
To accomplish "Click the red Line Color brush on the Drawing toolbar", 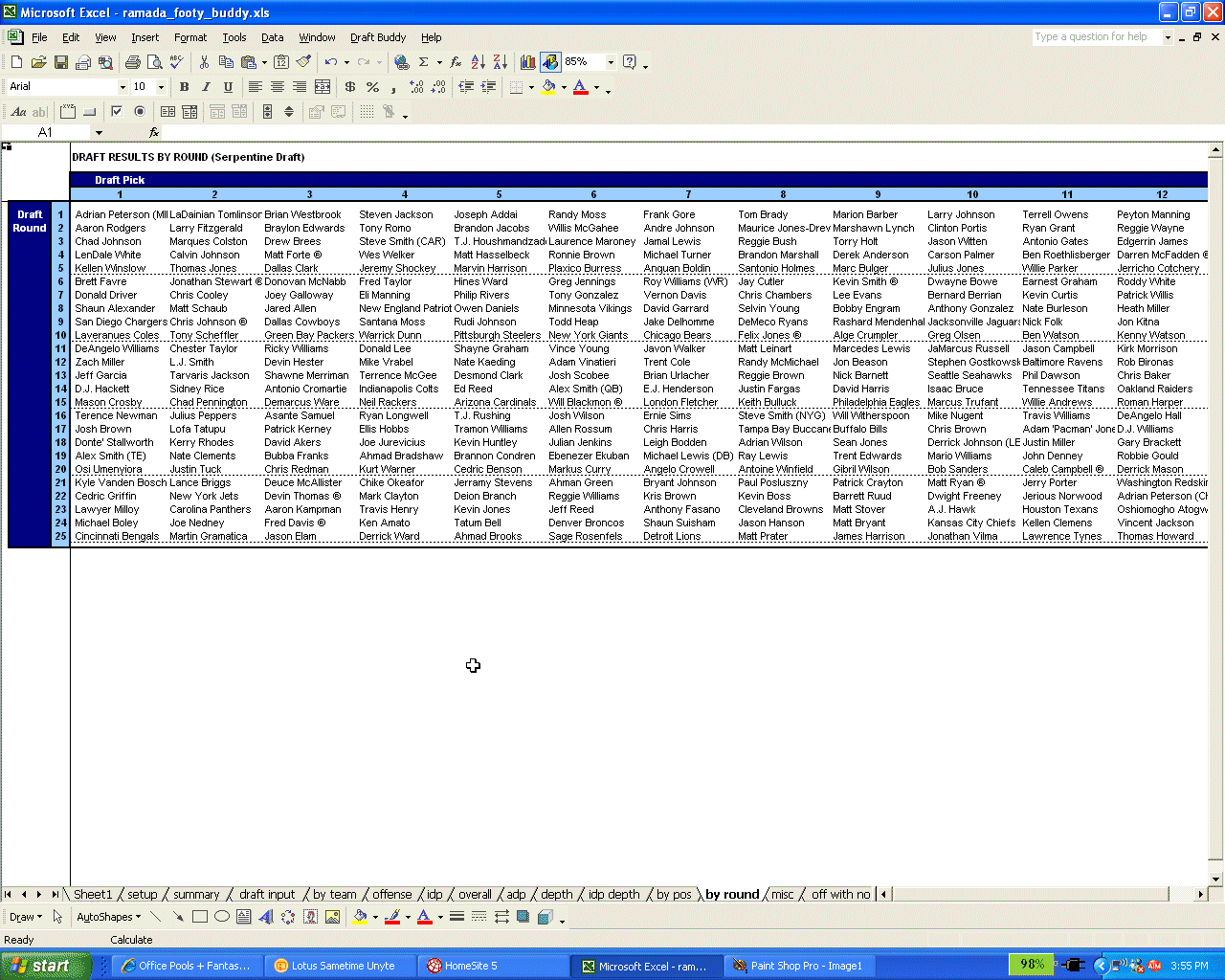I will [391, 917].
